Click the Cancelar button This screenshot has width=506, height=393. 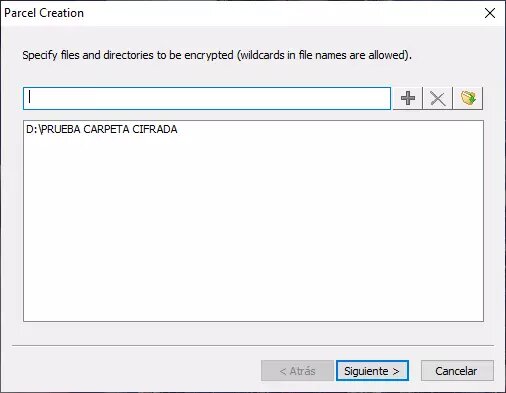[457, 371]
